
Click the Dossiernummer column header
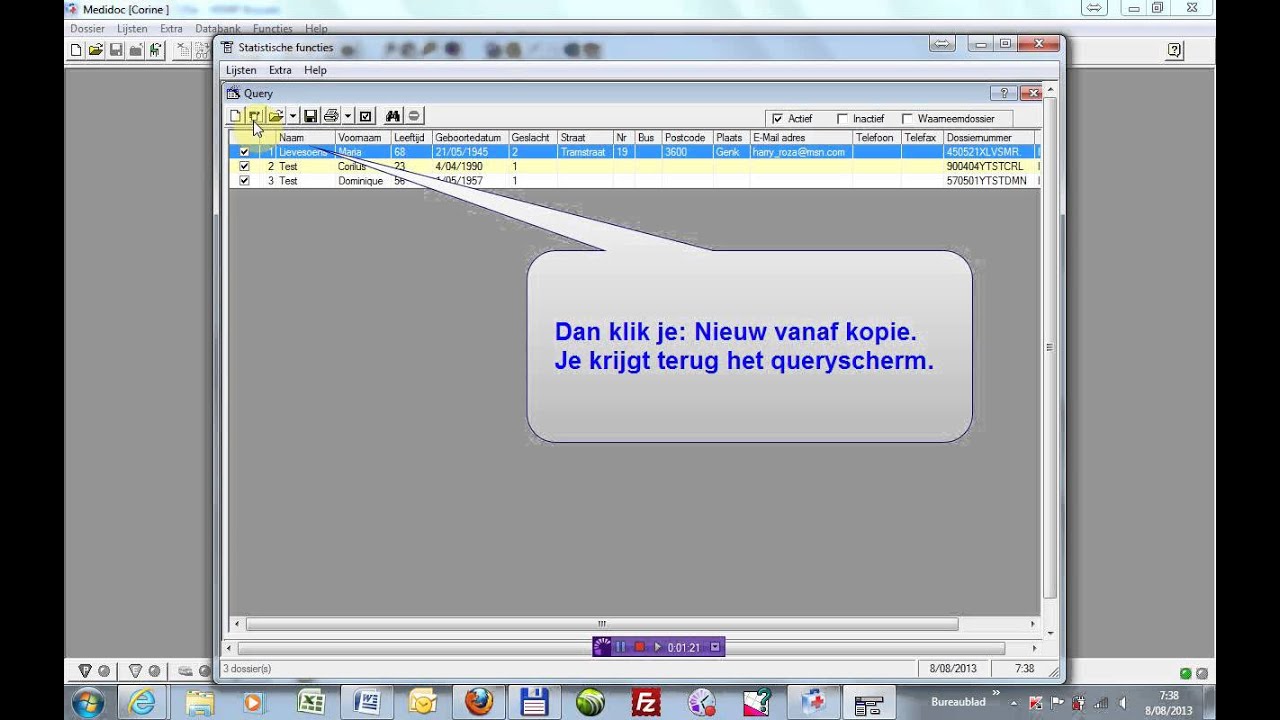point(989,138)
